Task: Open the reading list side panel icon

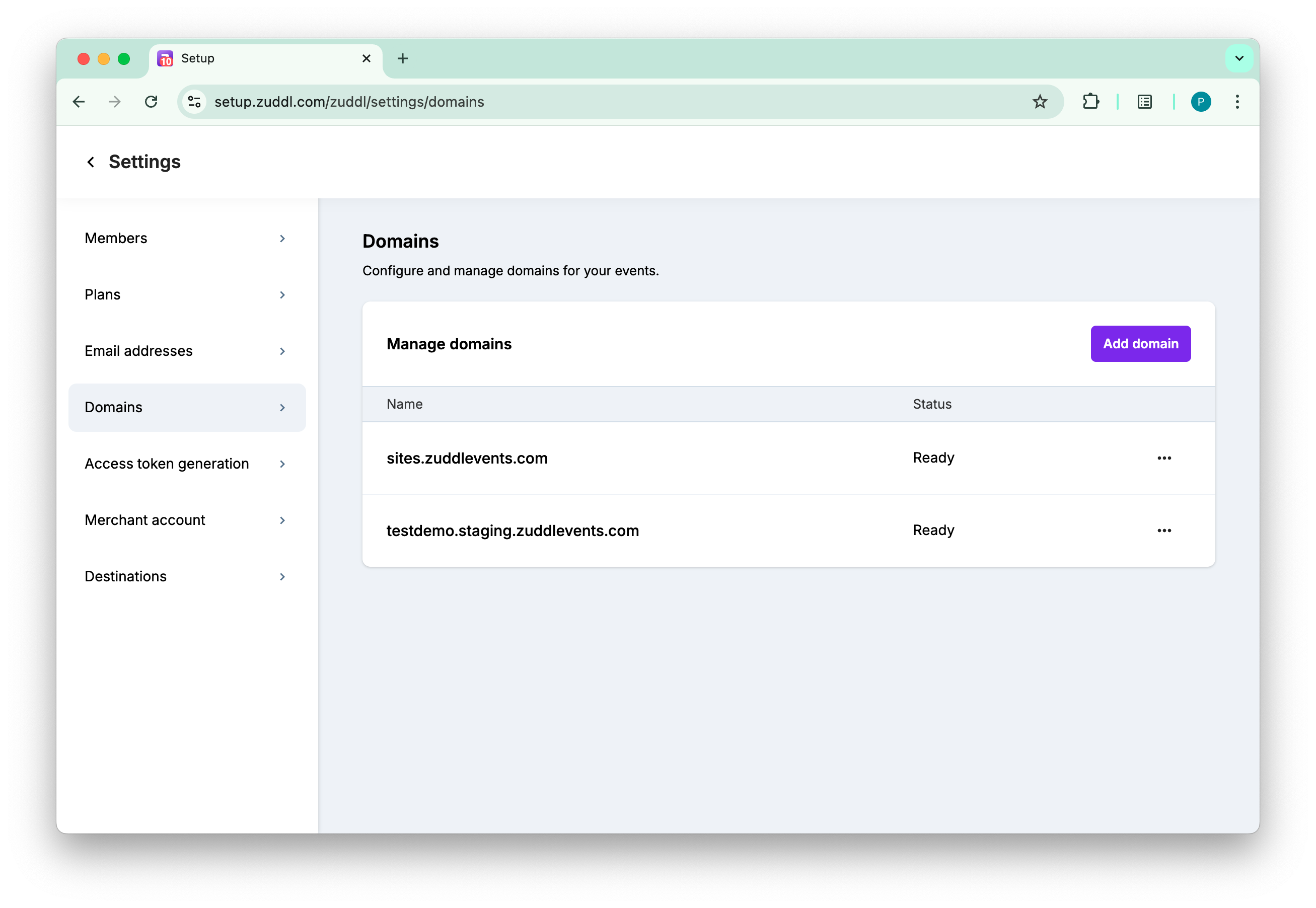Action: [1144, 102]
